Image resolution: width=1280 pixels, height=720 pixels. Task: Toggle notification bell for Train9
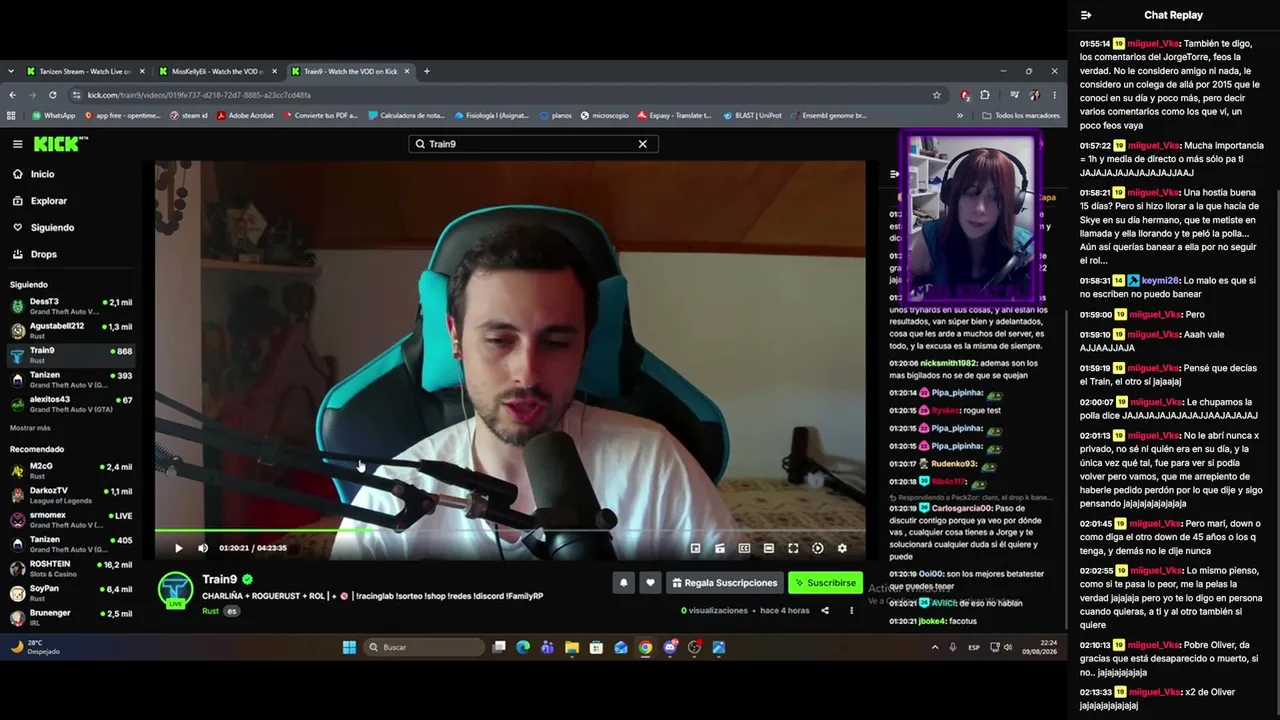[x=624, y=583]
